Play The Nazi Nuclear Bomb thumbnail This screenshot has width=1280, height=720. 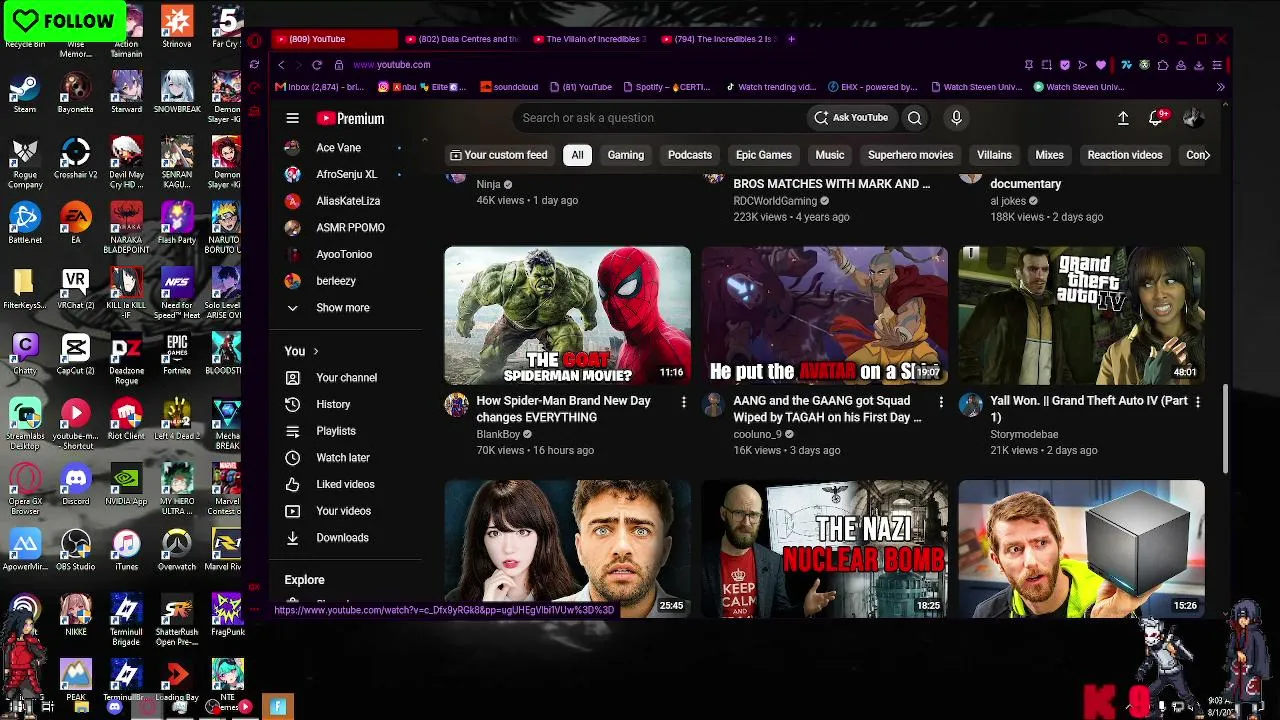[x=824, y=548]
